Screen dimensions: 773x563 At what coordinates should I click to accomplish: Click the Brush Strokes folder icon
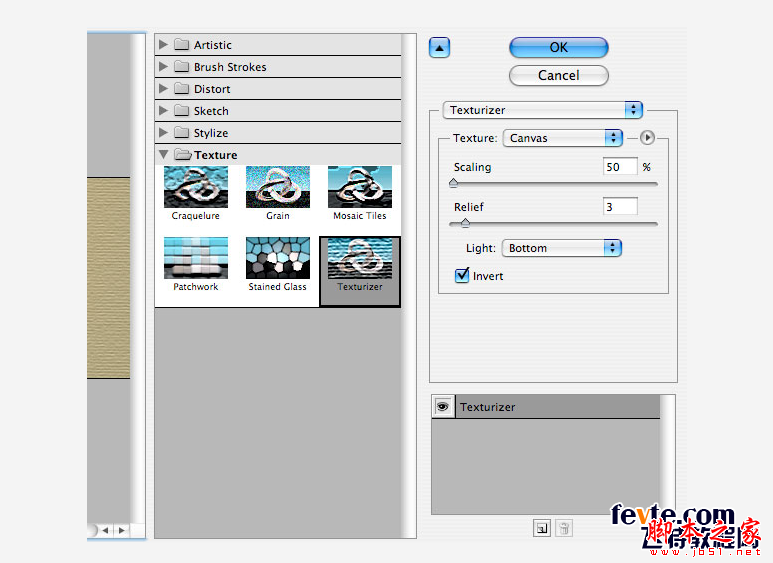(182, 67)
